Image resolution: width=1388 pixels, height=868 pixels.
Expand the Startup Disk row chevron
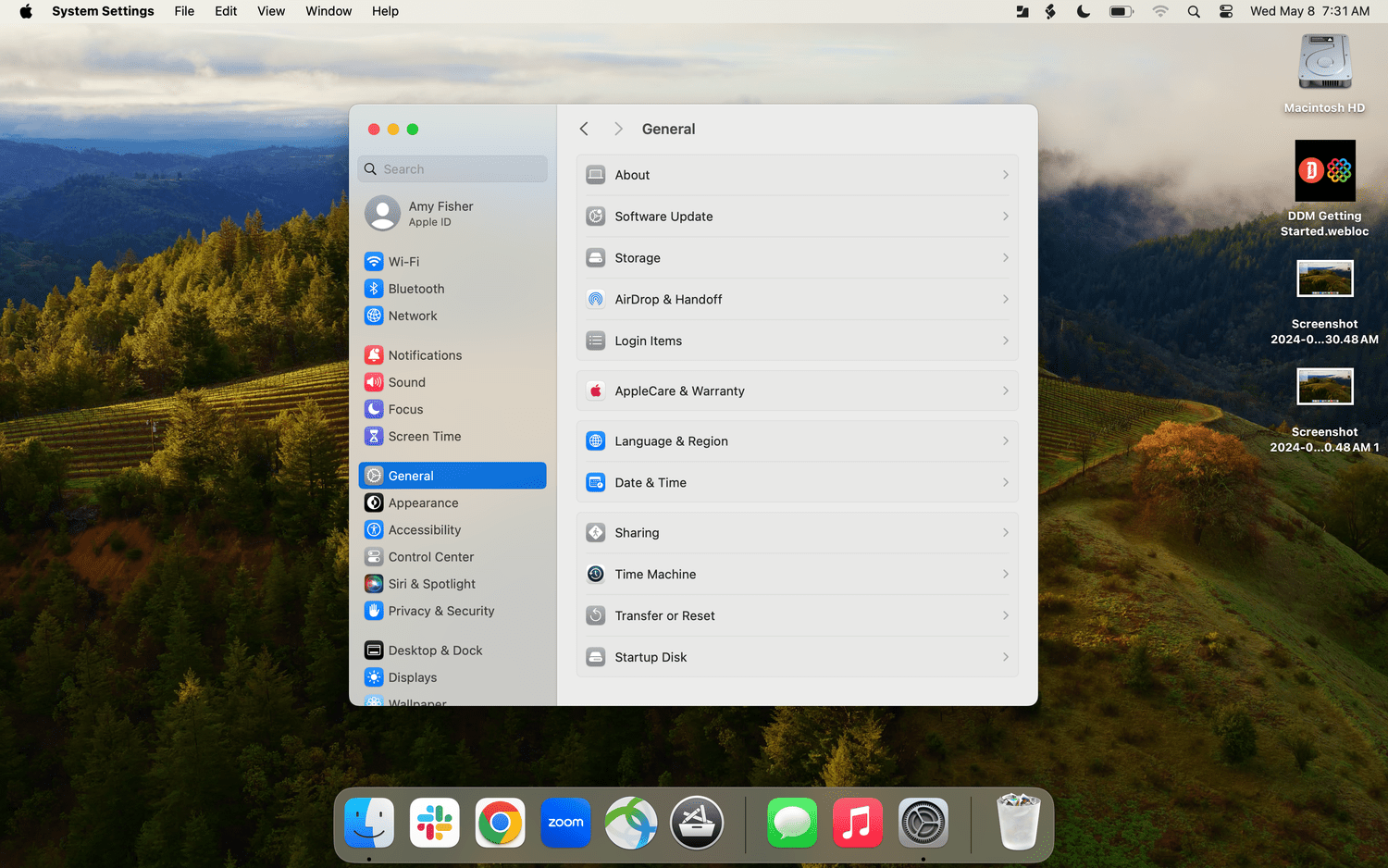1005,657
